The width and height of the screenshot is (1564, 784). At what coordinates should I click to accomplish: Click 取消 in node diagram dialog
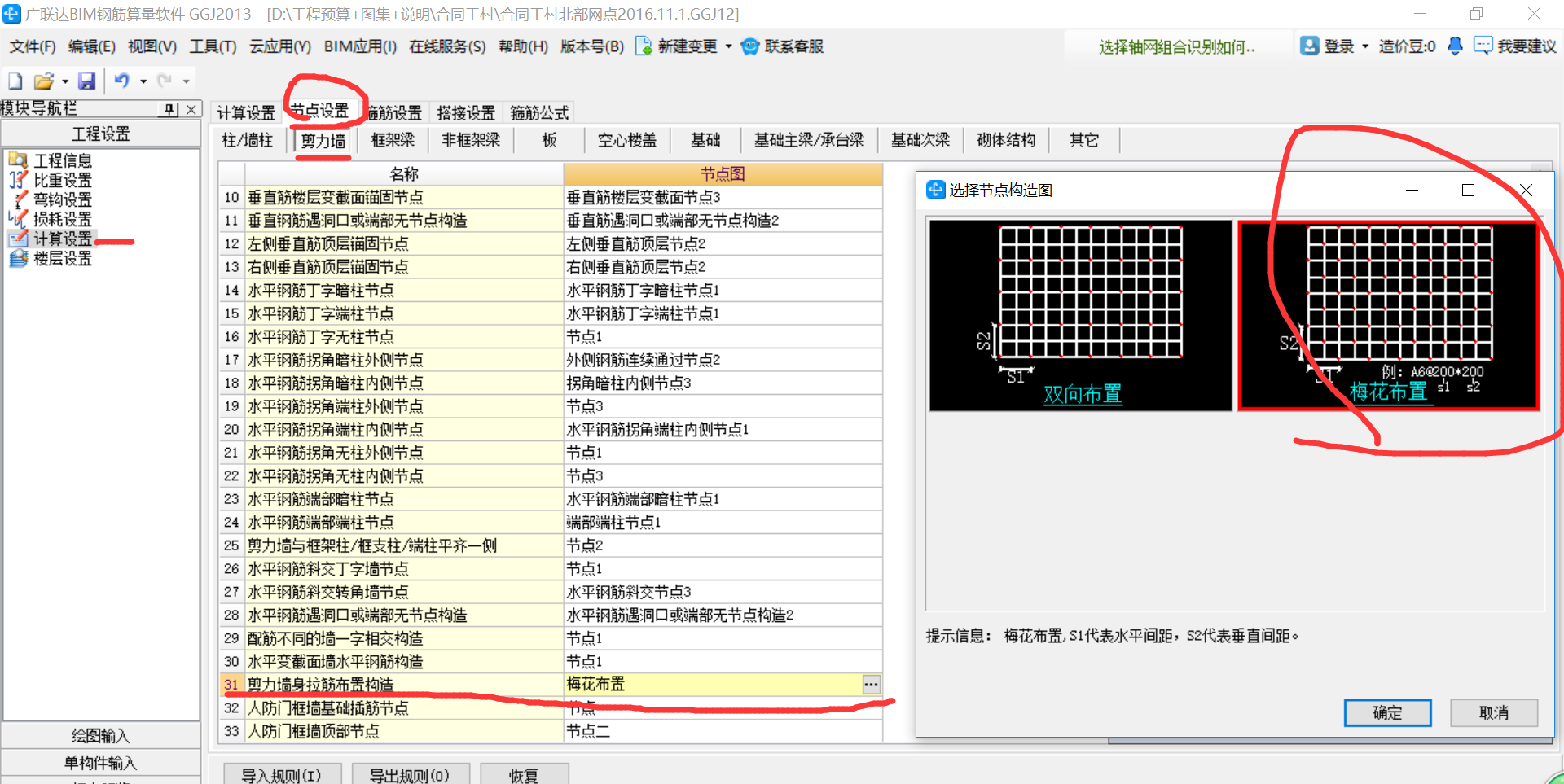[1494, 713]
